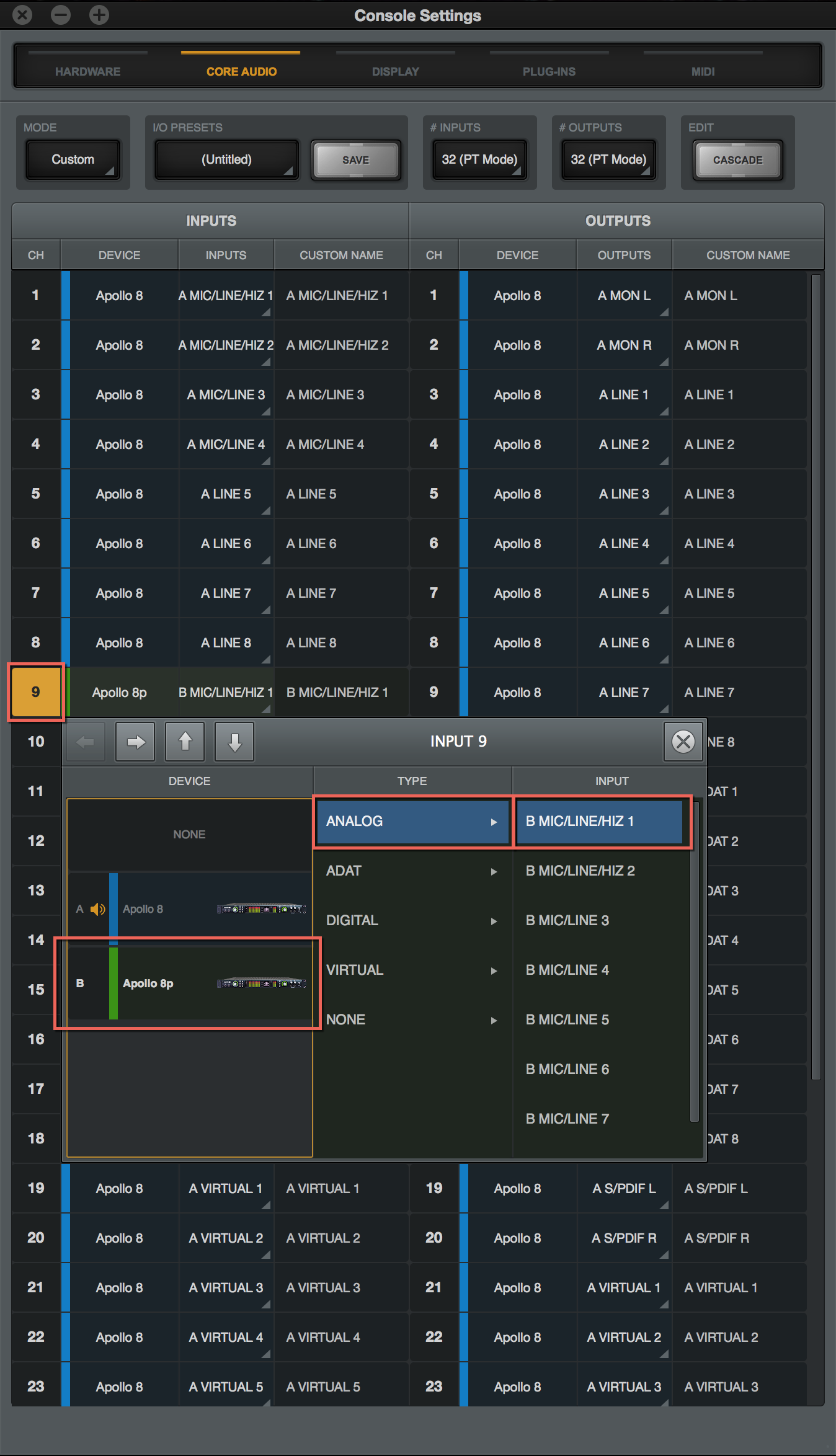Screen dimensions: 836x1456
Task: Open output 1 A MON L selector
Action: pyautogui.click(x=625, y=296)
